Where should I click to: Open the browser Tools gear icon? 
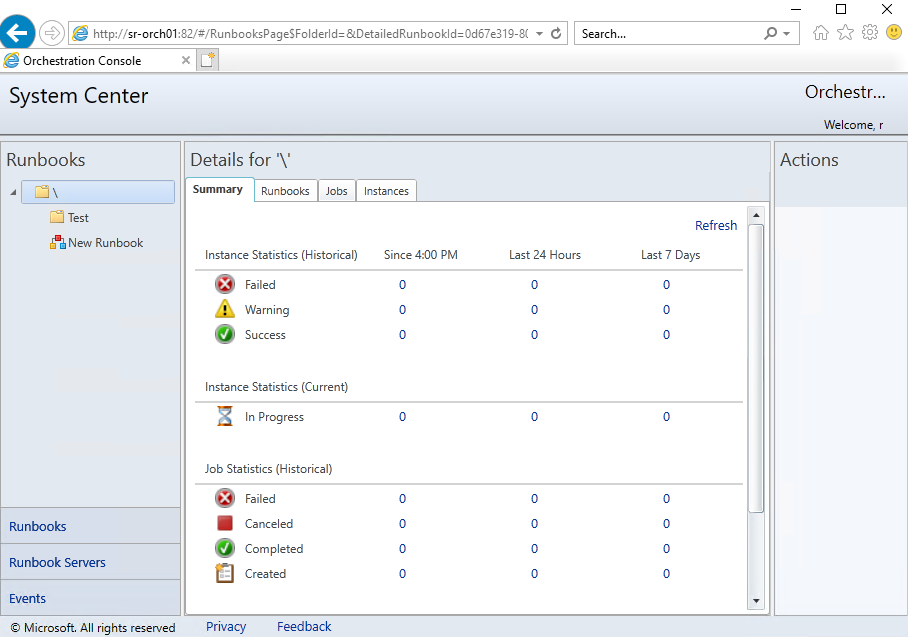coord(869,33)
